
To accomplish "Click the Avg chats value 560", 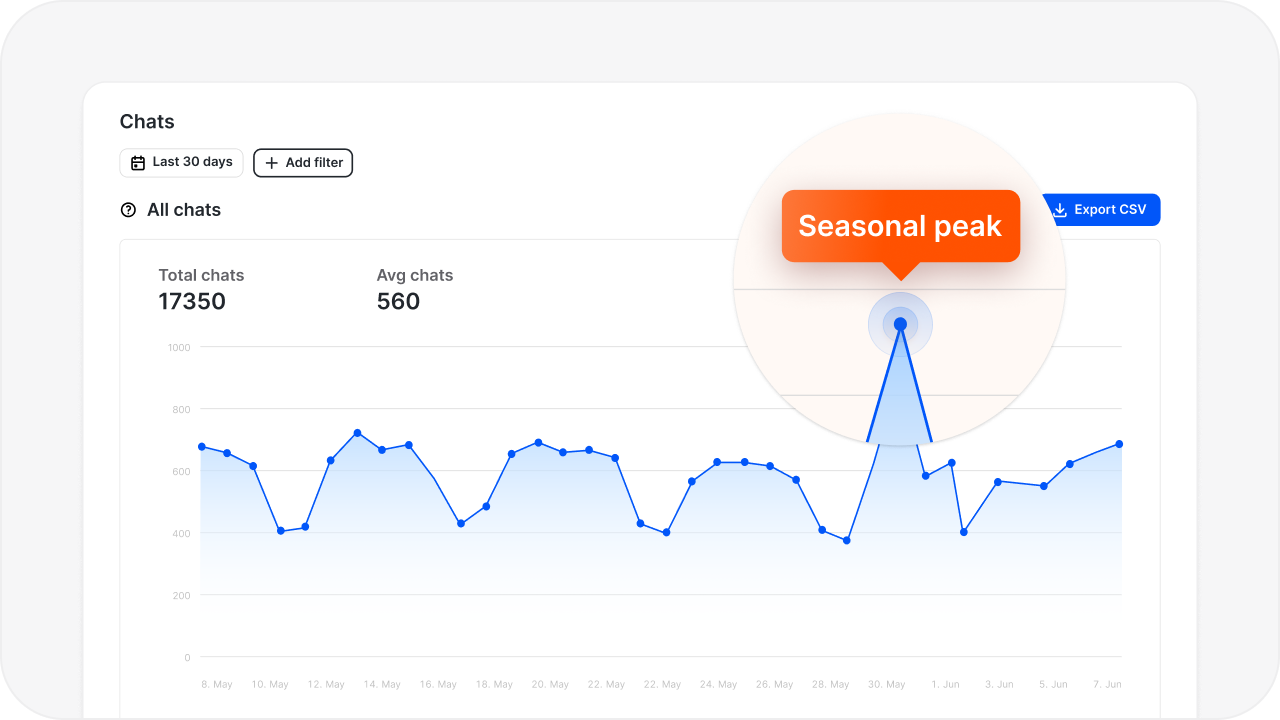I will point(399,301).
